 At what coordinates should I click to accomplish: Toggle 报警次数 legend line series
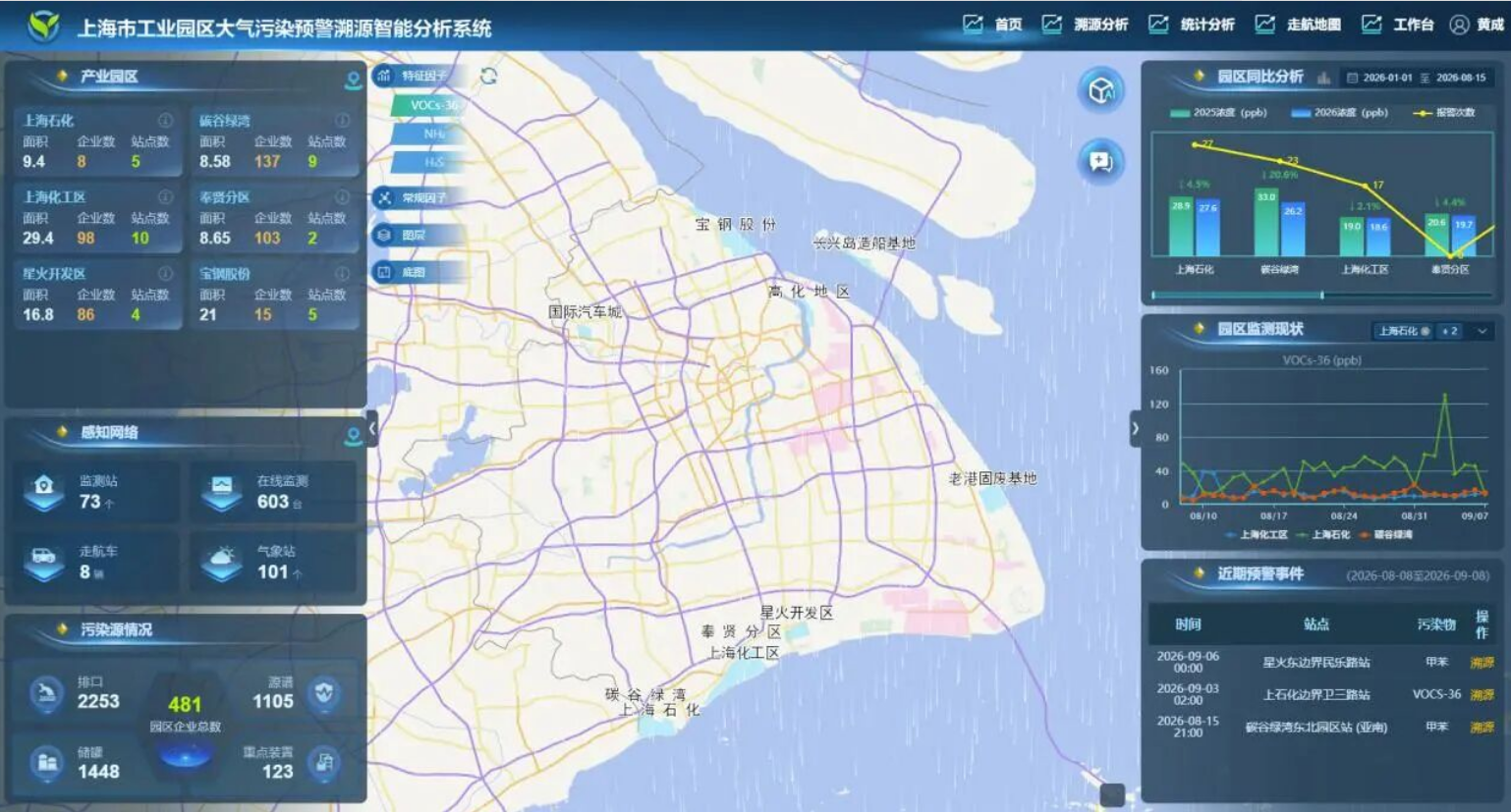click(1444, 113)
